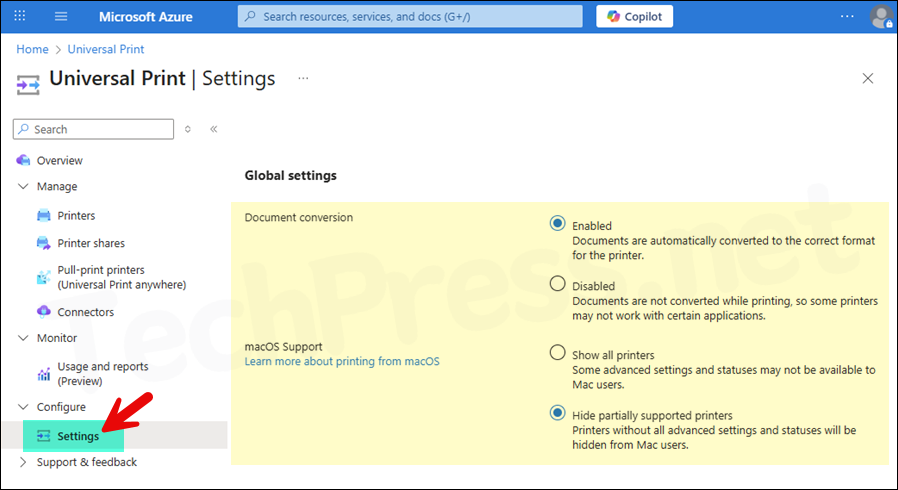Screen dimensions: 898x490
Task: Collapse the Configure section chevron
Action: click(23, 406)
